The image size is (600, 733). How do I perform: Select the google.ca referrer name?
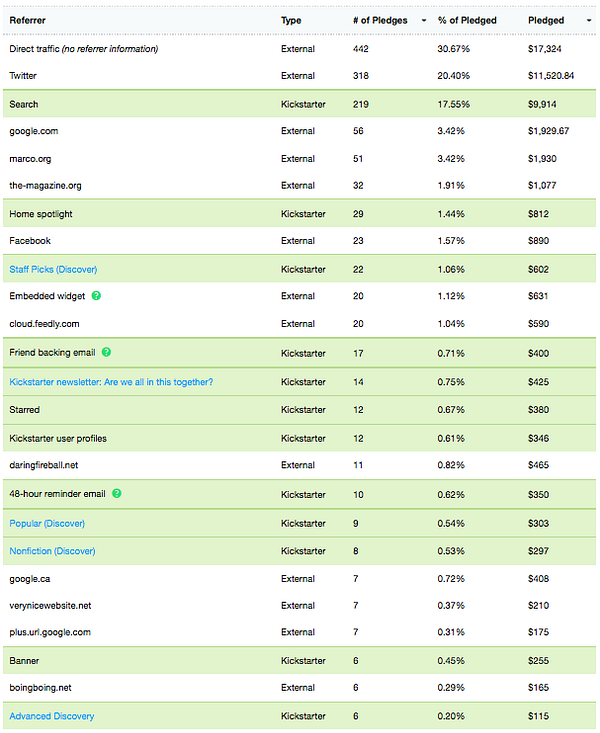(x=29, y=579)
